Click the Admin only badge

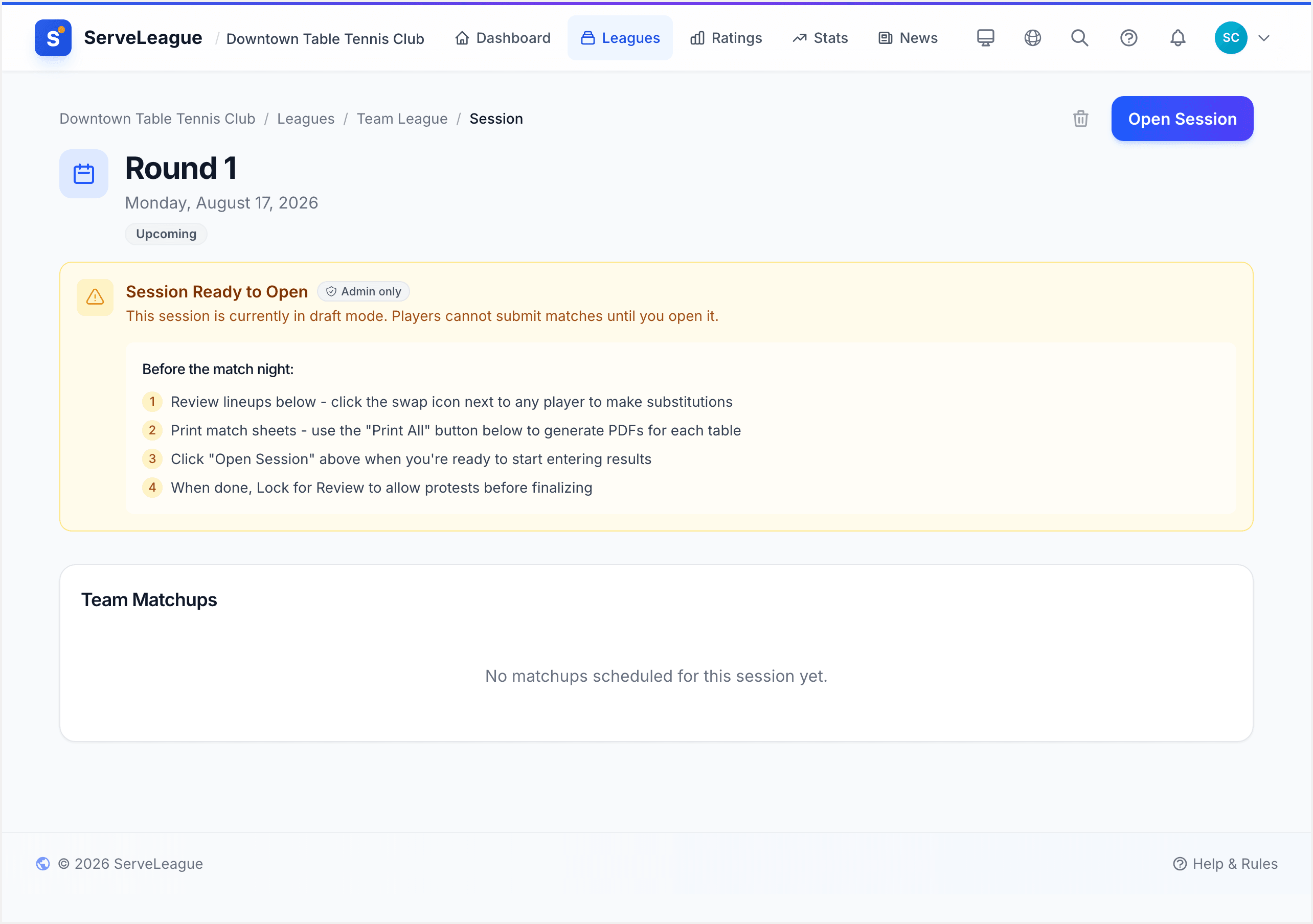[x=363, y=291]
